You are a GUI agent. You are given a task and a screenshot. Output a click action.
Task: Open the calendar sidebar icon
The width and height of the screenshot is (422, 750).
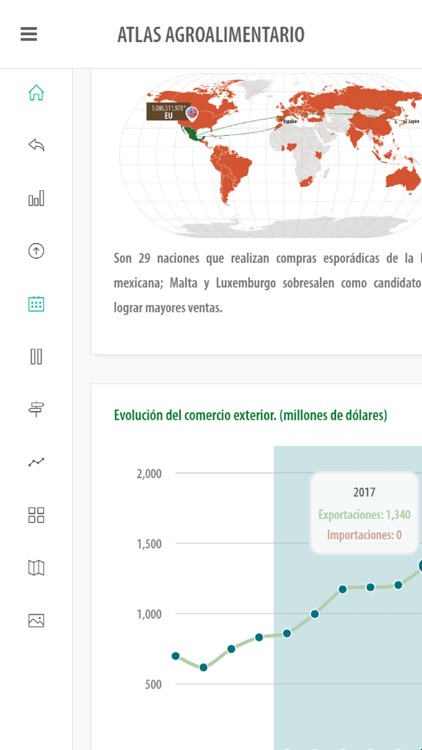pyautogui.click(x=36, y=304)
